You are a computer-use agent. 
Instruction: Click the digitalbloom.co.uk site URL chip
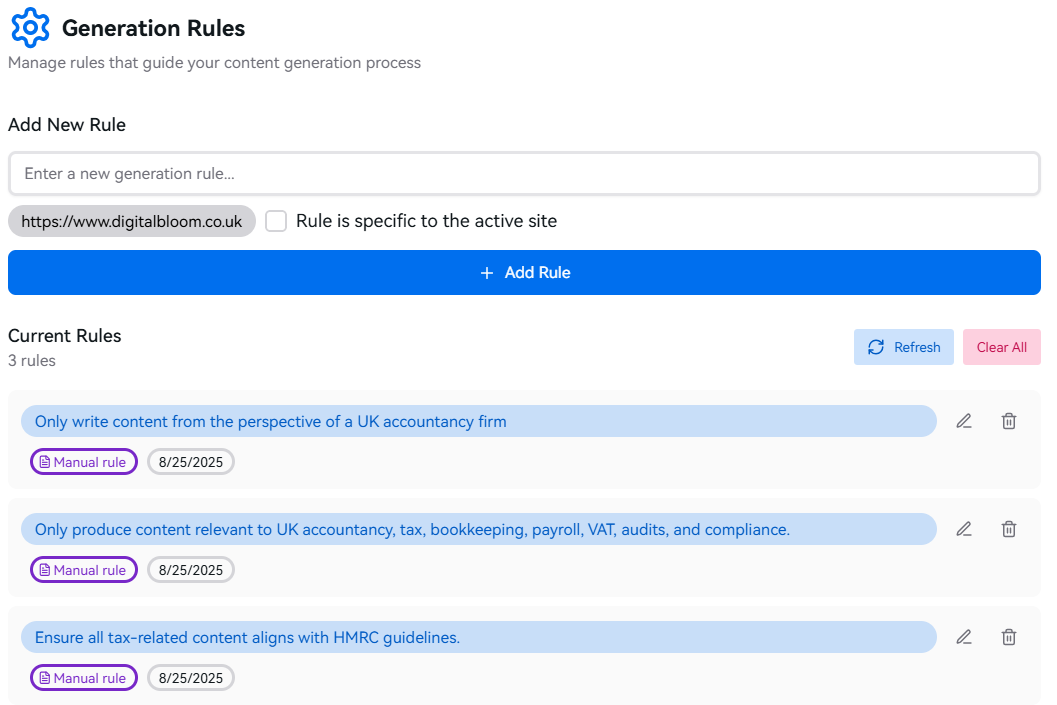coord(132,221)
